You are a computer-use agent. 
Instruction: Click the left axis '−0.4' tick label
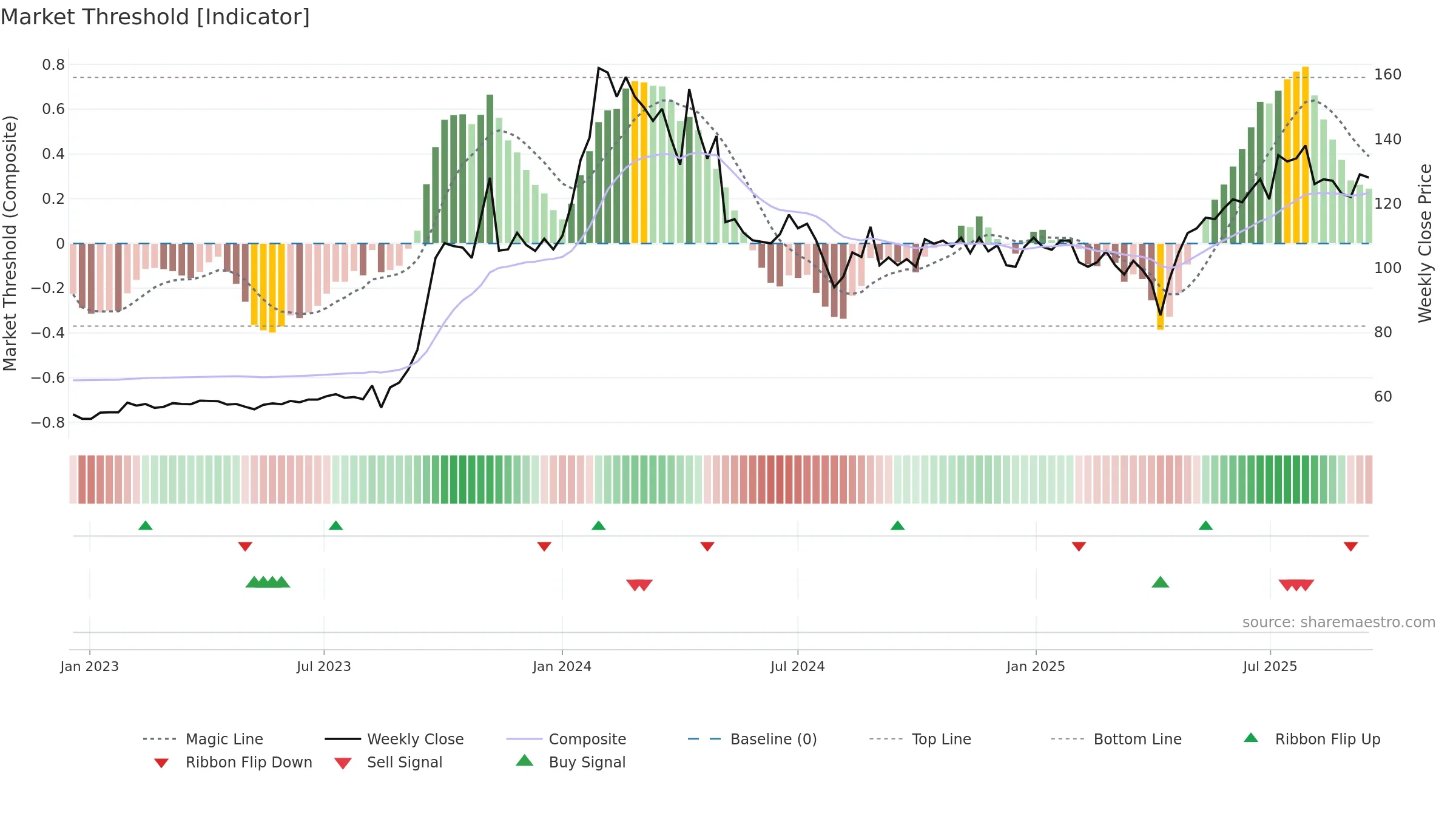(48, 333)
